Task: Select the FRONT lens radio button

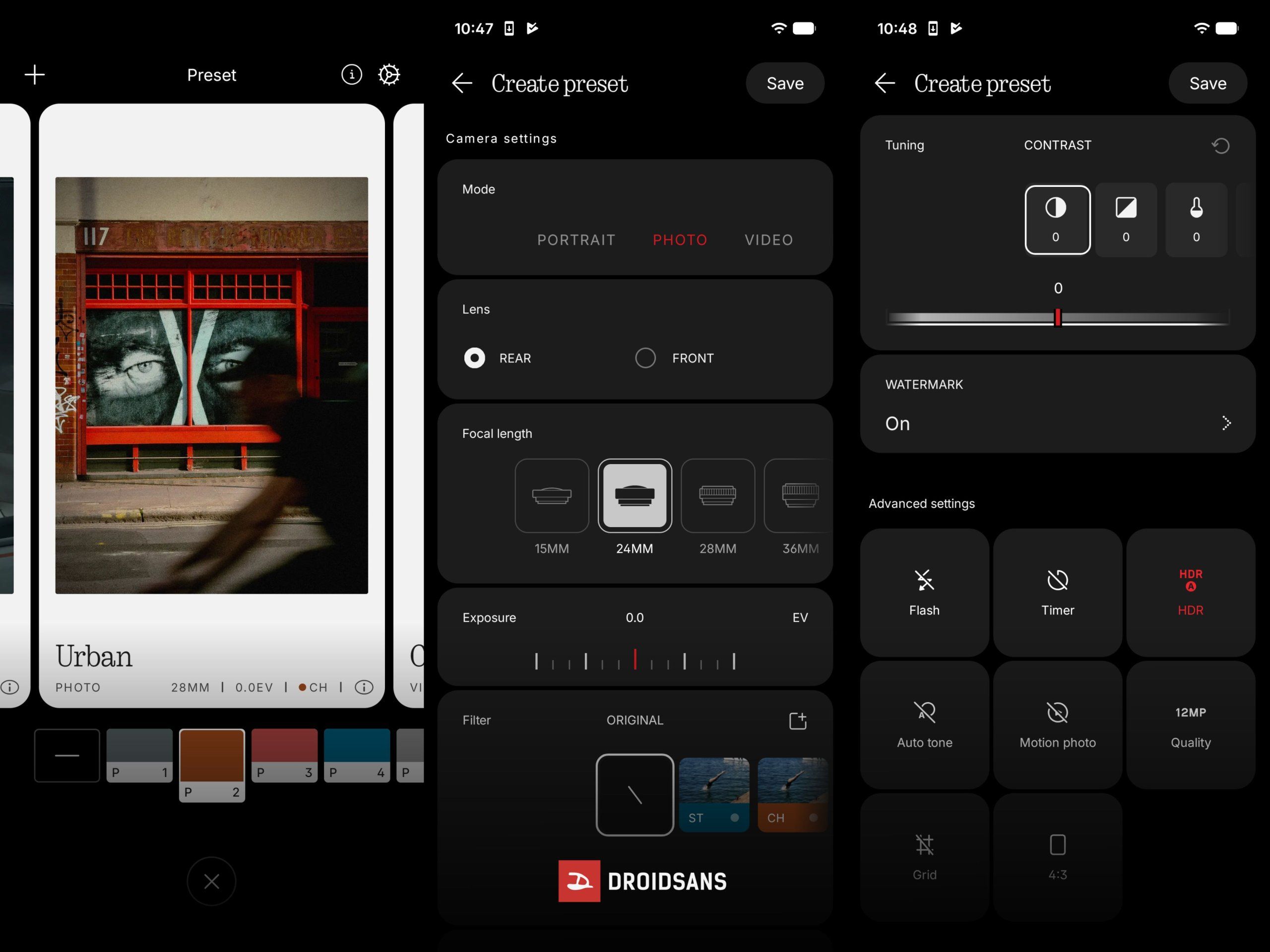Action: point(645,358)
